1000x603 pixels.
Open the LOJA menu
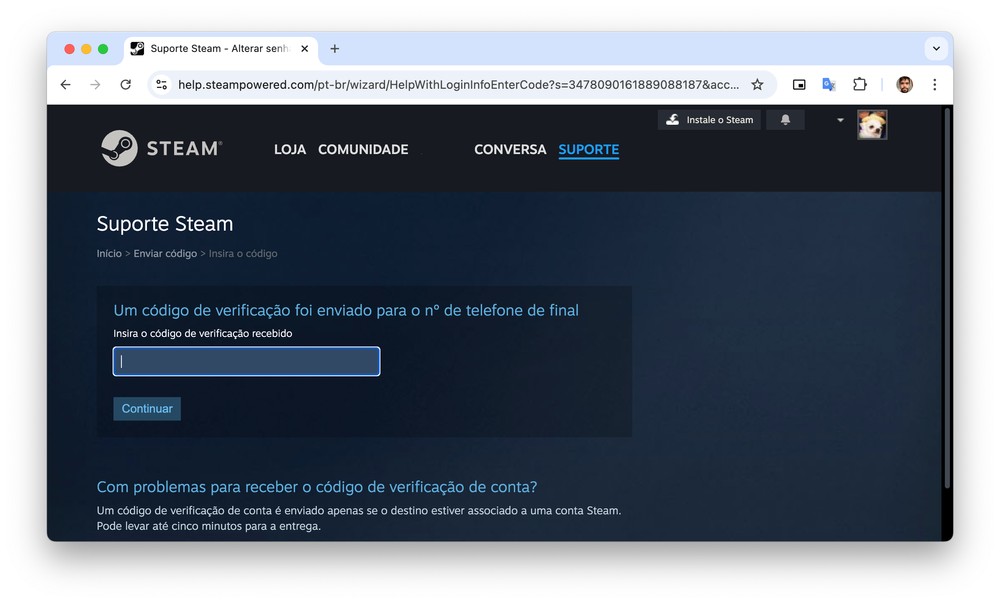(290, 149)
